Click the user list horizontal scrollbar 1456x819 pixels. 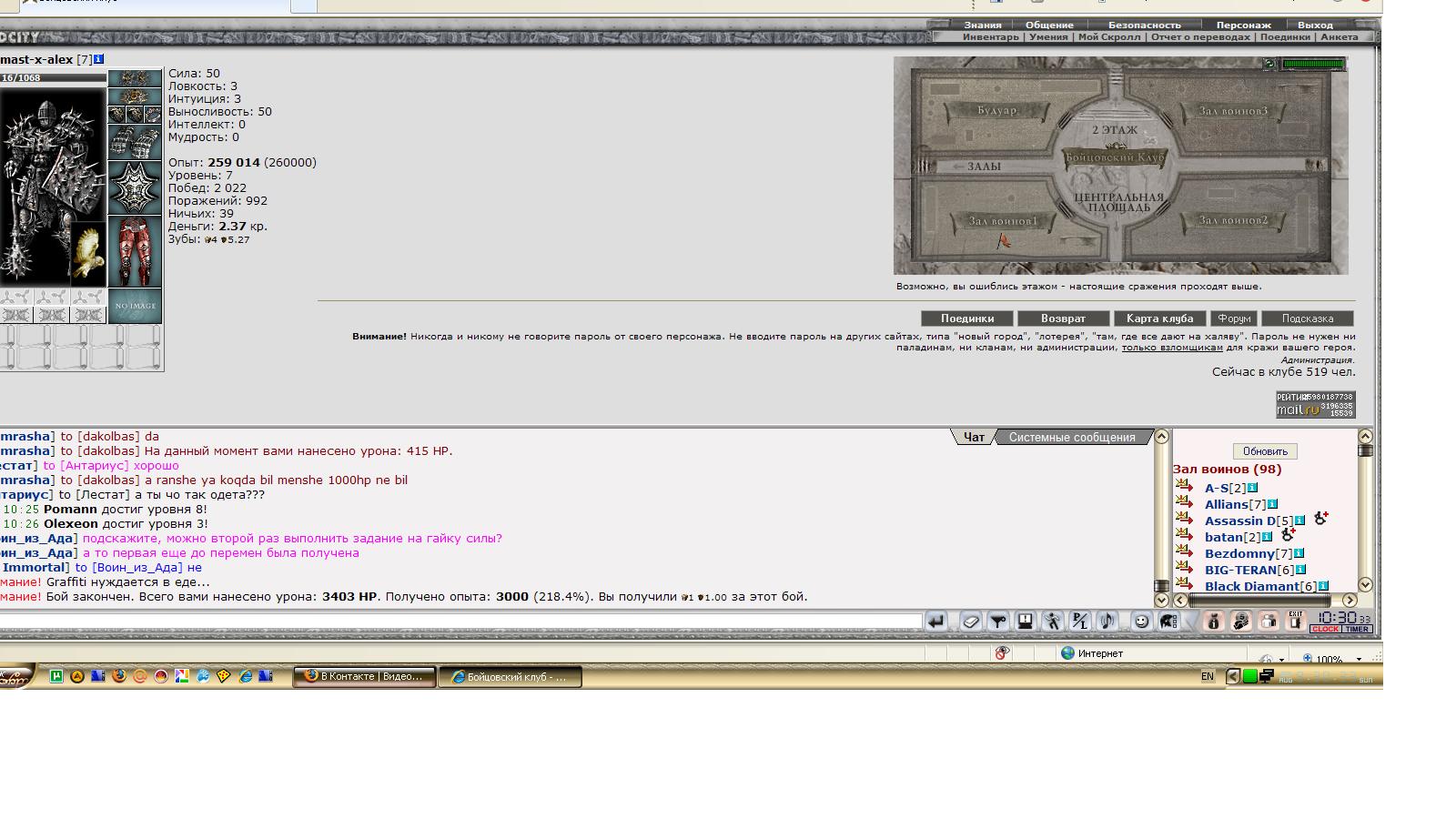point(1265,600)
